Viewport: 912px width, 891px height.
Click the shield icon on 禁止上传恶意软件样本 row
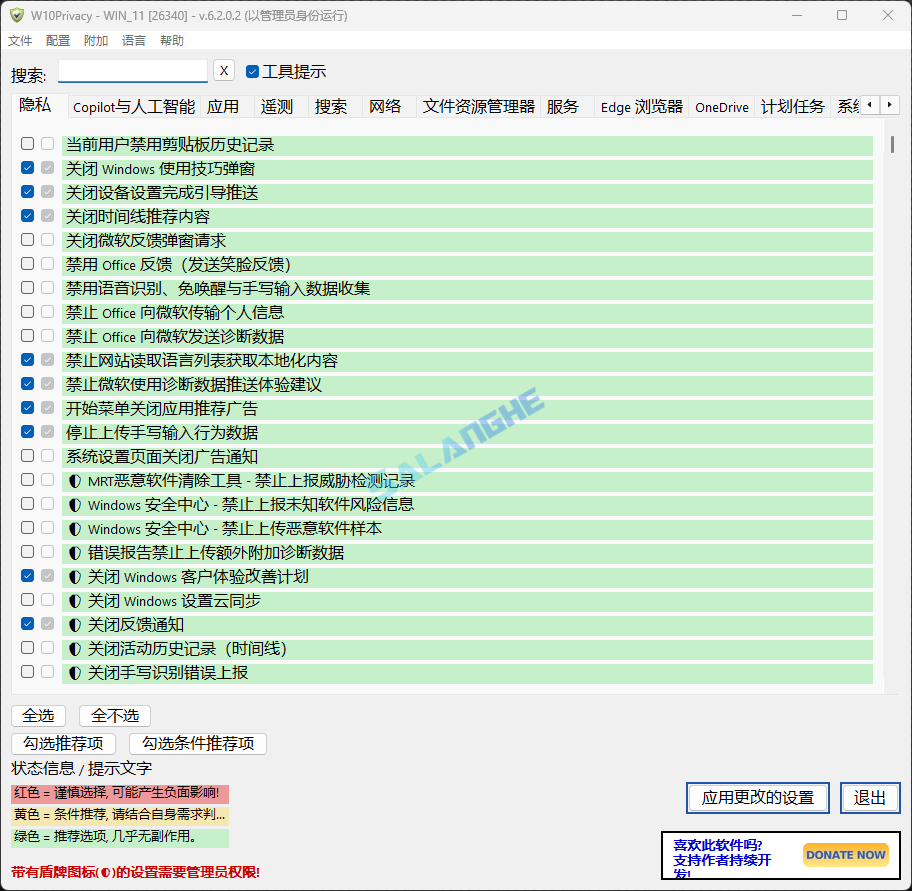pos(74,529)
